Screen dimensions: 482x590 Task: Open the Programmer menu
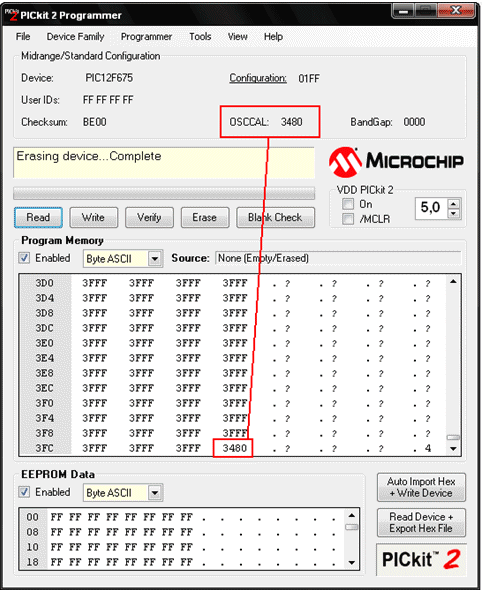tap(146, 36)
